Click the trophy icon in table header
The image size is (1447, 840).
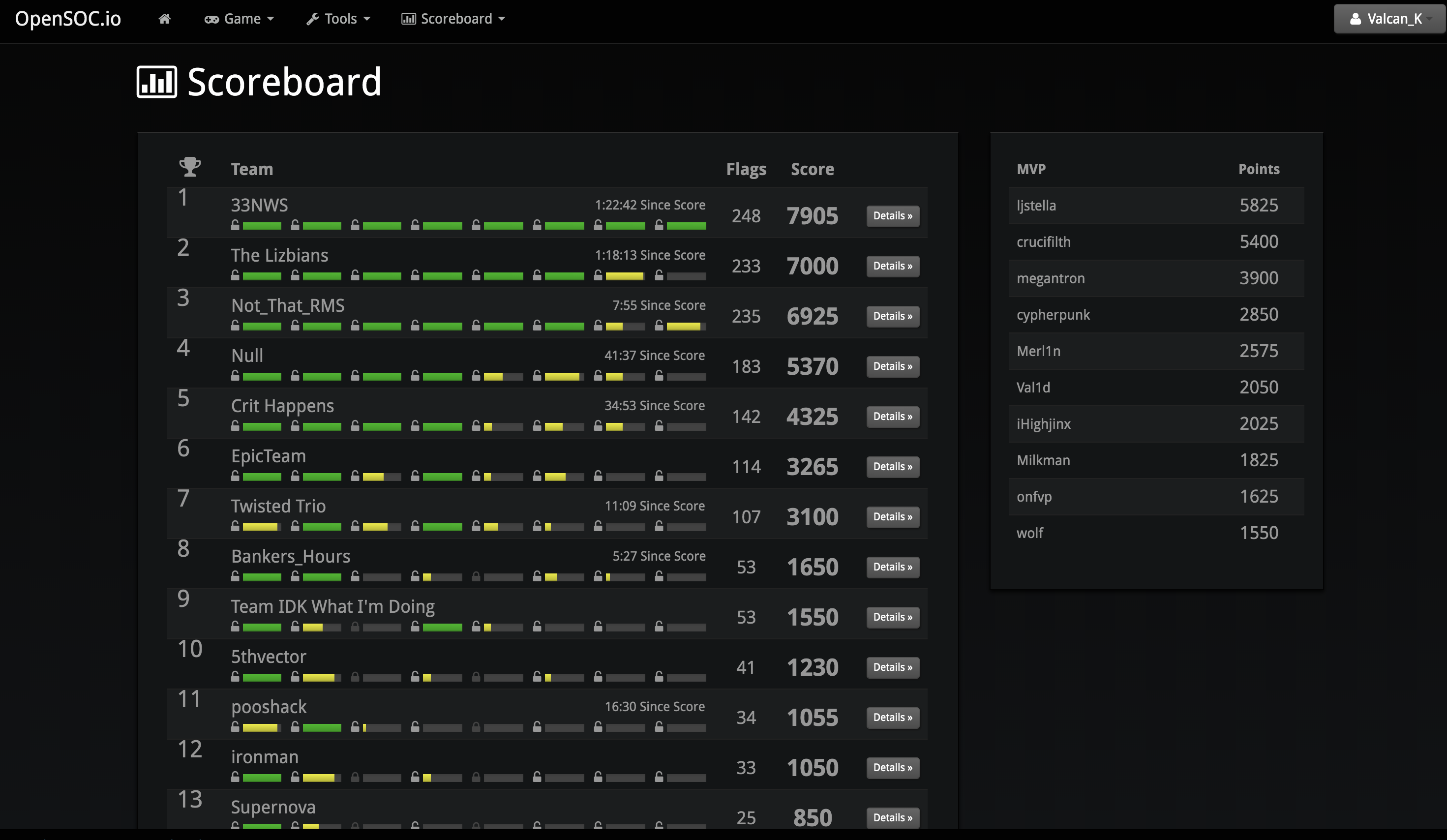[189, 167]
